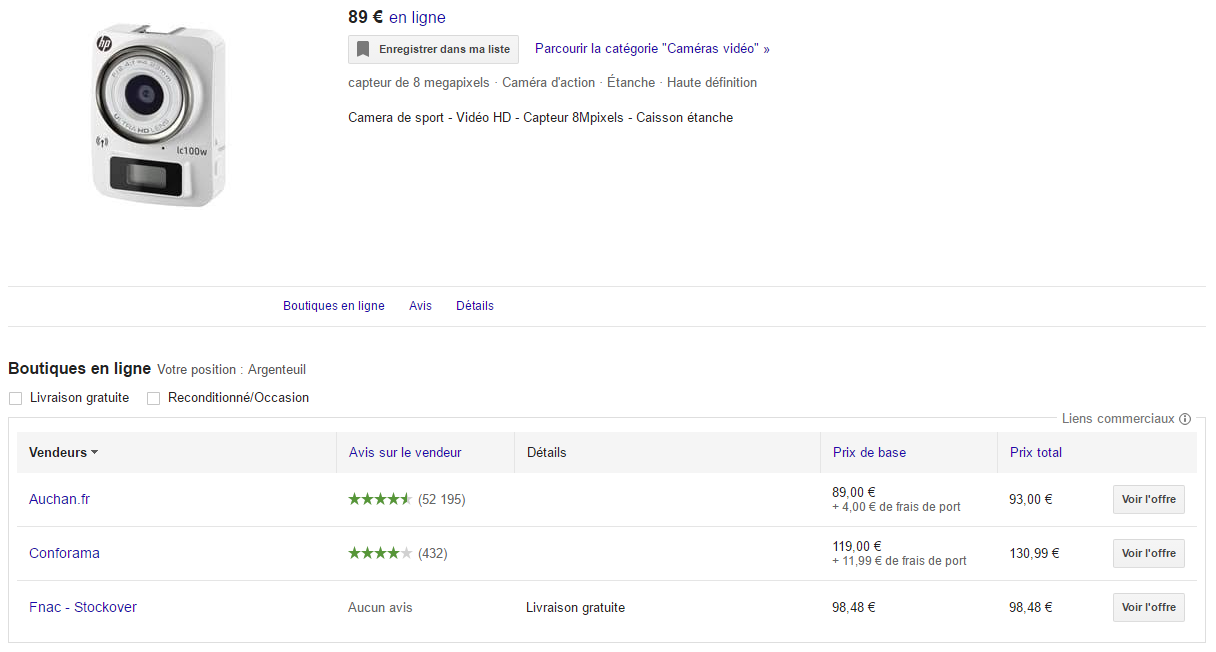Sort by Vendeurs column dropdown
Image resolution: width=1216 pixels, height=652 pixels.
64,452
